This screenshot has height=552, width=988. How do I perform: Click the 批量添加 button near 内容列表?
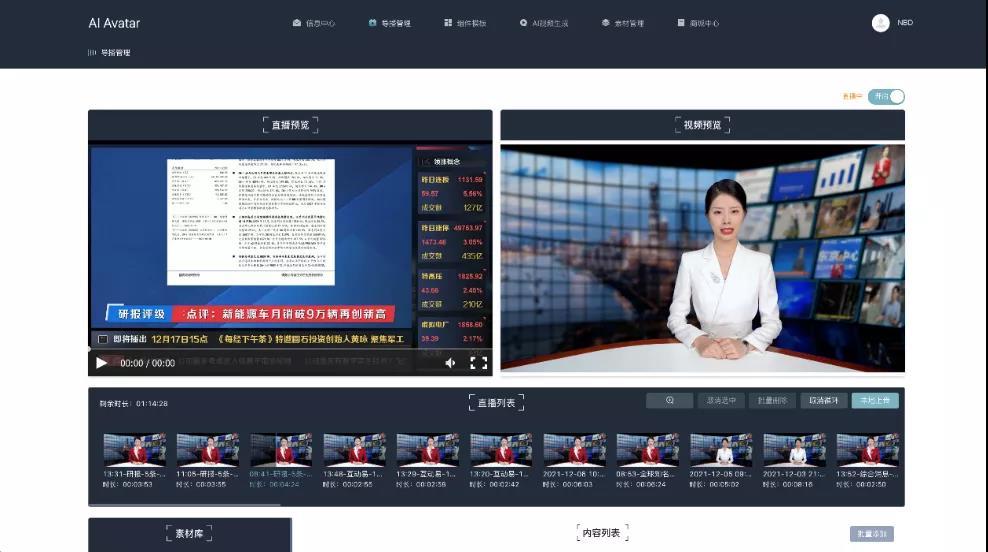coord(872,534)
